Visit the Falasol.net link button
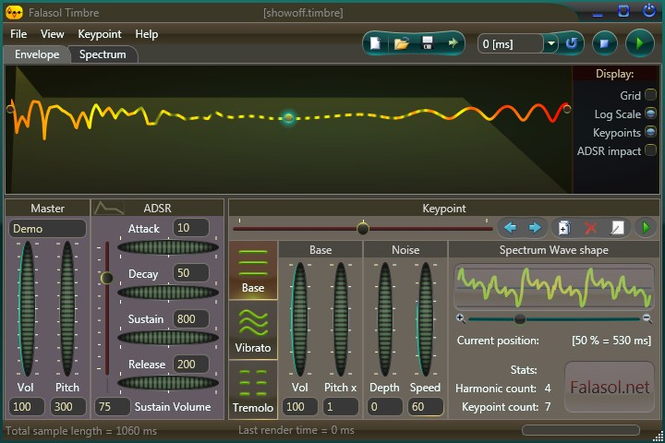The width and height of the screenshot is (665, 443). click(609, 387)
